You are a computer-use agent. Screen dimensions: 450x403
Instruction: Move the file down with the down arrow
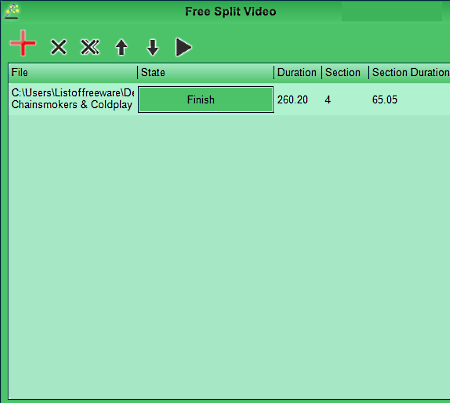(x=153, y=47)
